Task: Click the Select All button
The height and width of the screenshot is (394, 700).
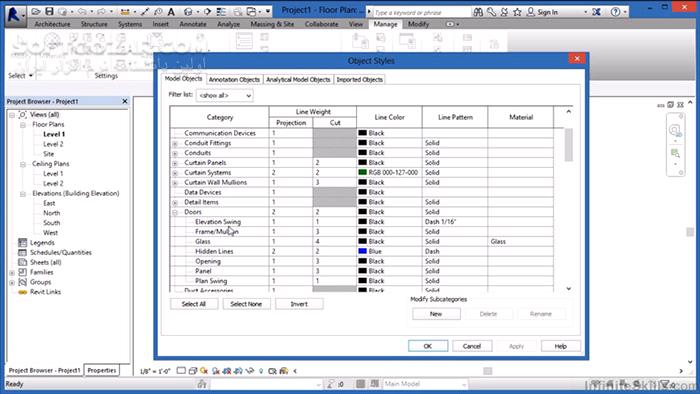Action: 194,304
